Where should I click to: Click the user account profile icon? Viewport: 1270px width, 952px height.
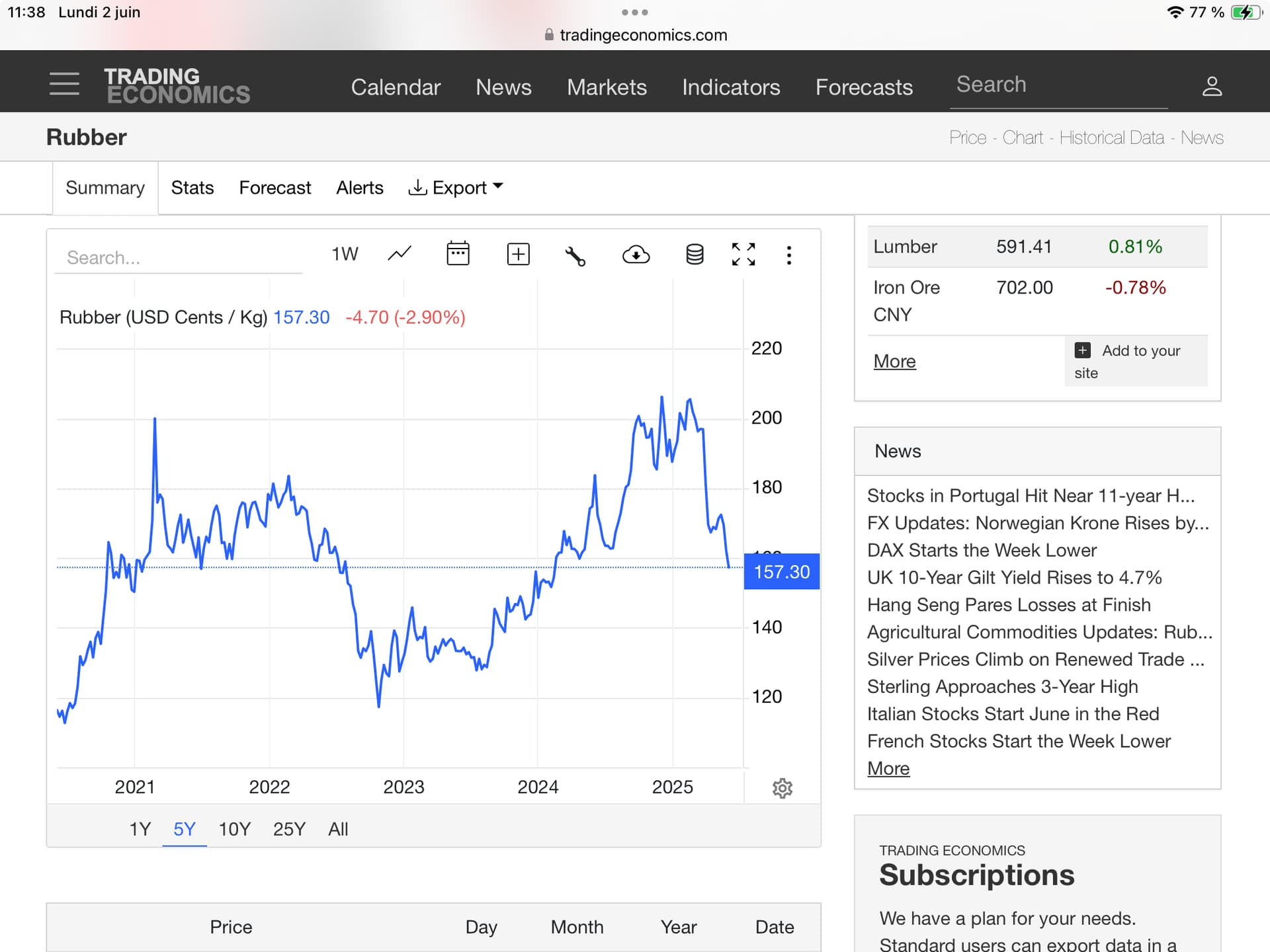click(1211, 86)
